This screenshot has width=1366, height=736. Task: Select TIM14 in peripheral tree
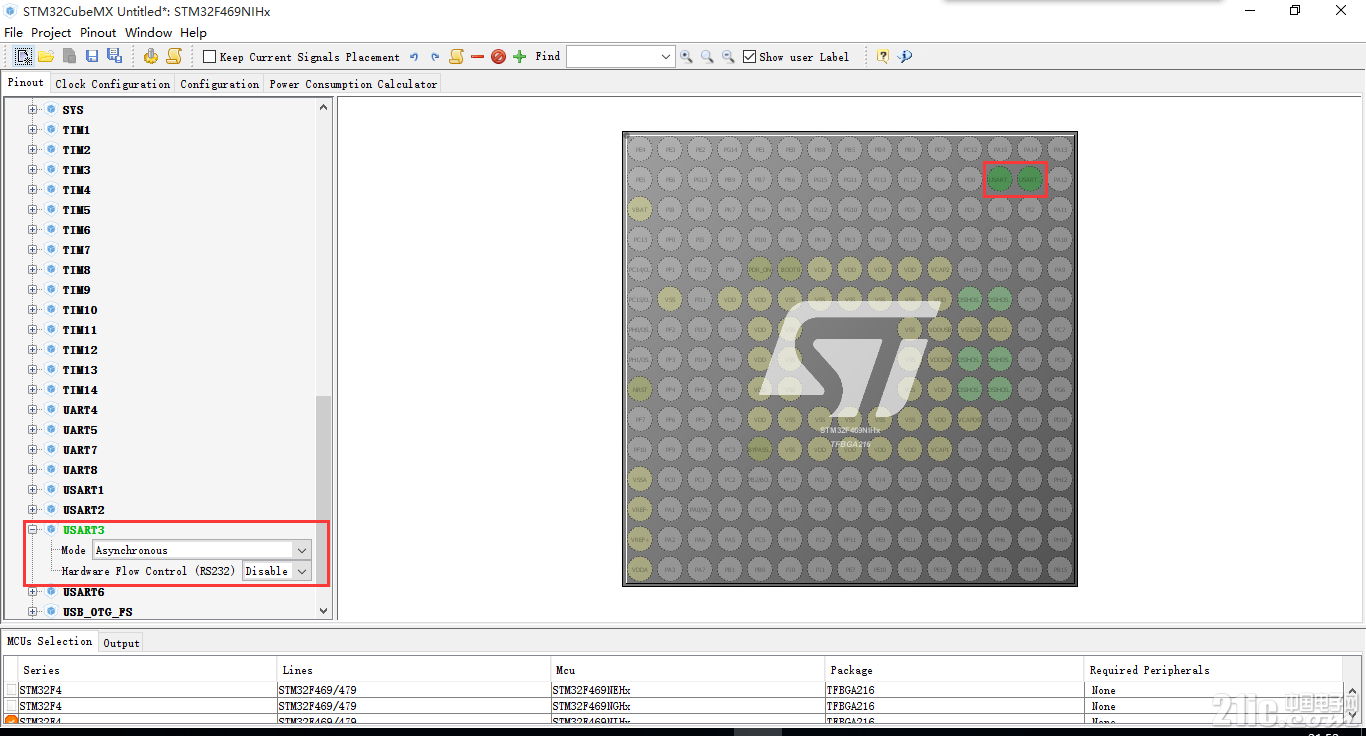(x=80, y=390)
